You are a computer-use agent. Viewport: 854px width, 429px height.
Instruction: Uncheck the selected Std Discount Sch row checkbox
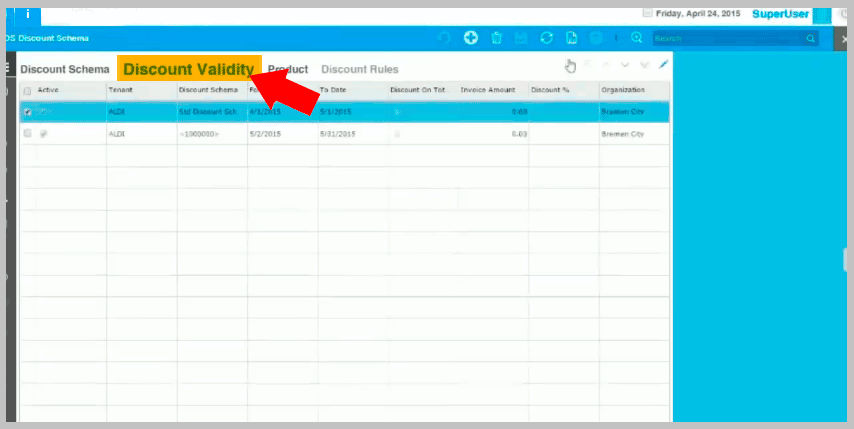(x=28, y=112)
